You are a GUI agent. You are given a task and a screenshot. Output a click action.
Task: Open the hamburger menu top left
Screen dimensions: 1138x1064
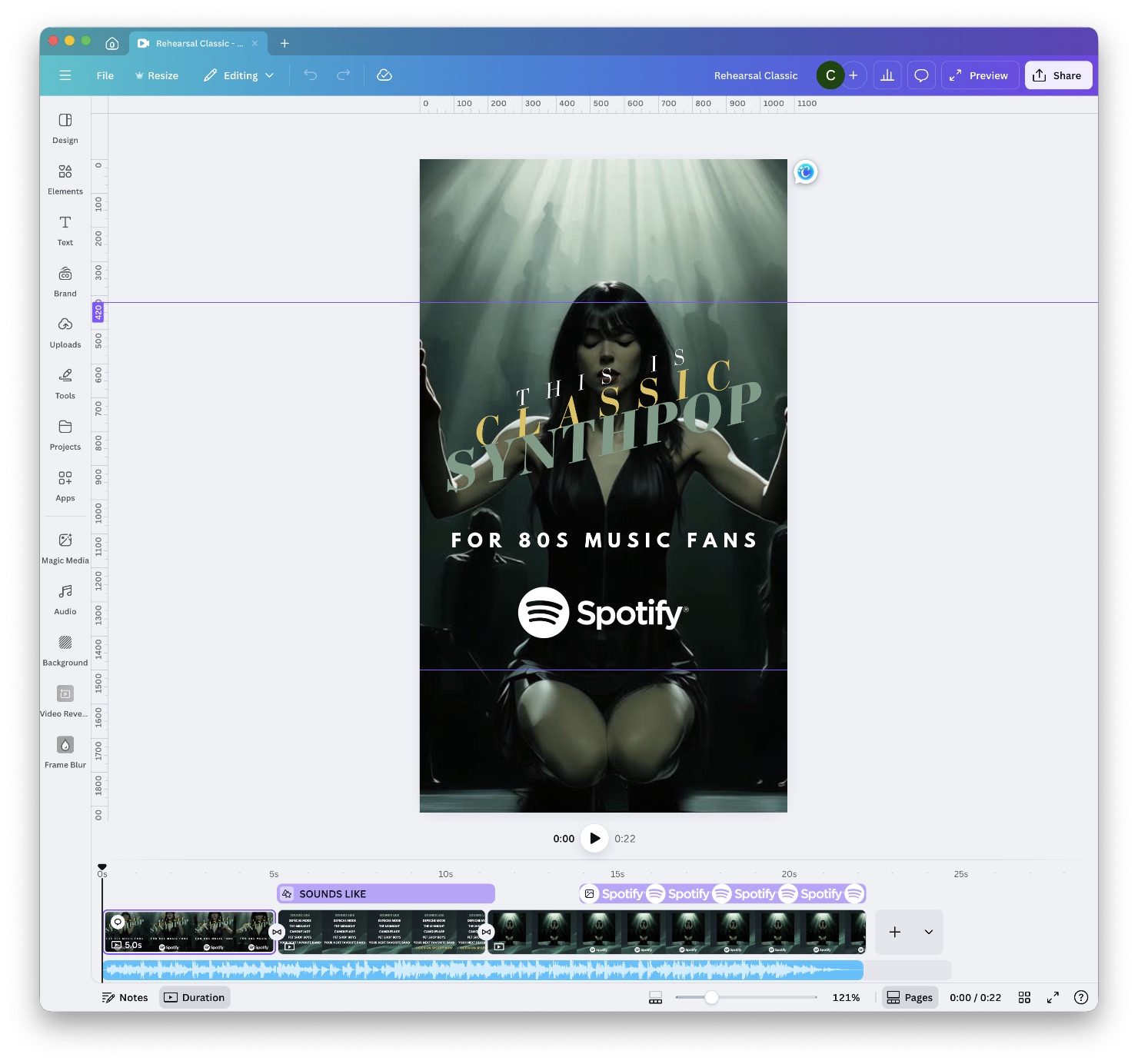pos(65,75)
